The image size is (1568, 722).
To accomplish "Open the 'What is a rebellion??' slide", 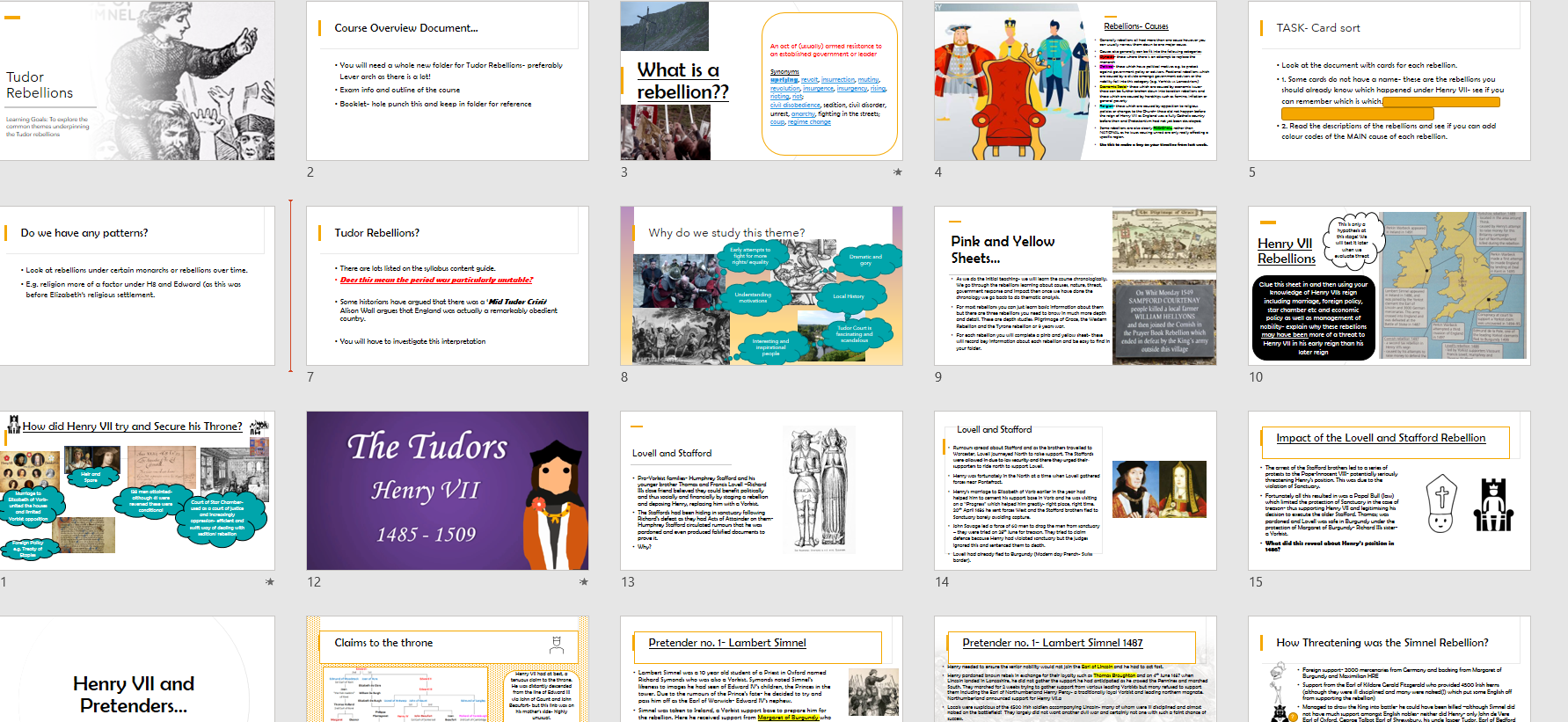I will (x=762, y=81).
